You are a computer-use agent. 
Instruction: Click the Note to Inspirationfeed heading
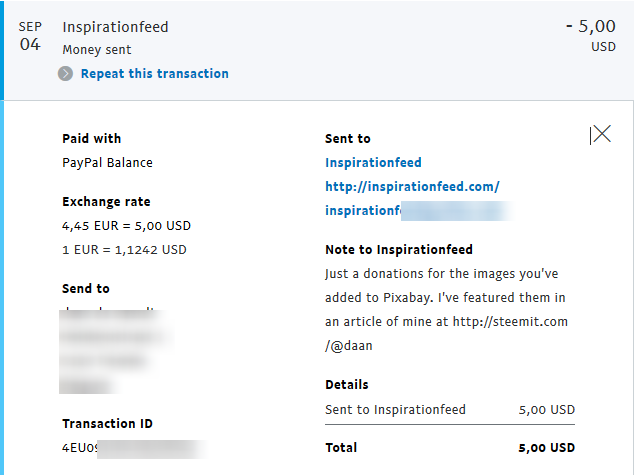pos(399,249)
